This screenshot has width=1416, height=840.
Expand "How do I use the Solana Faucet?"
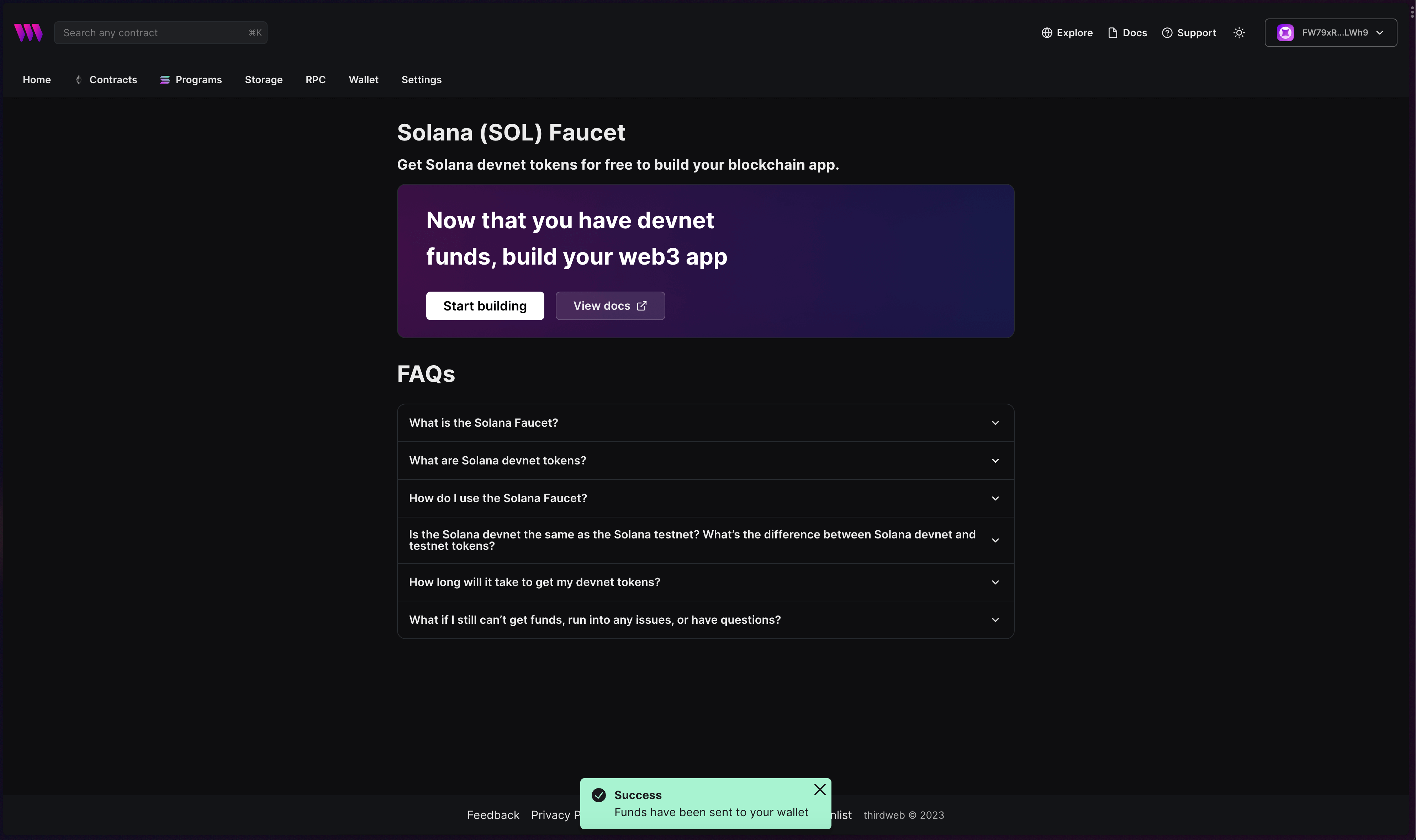tap(706, 498)
